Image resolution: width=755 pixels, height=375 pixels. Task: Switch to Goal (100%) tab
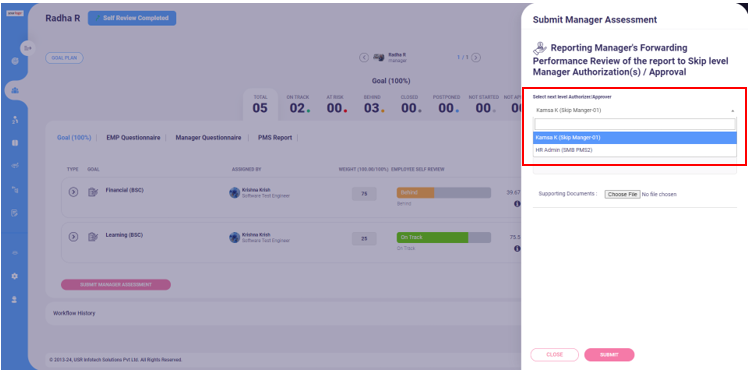pos(74,138)
